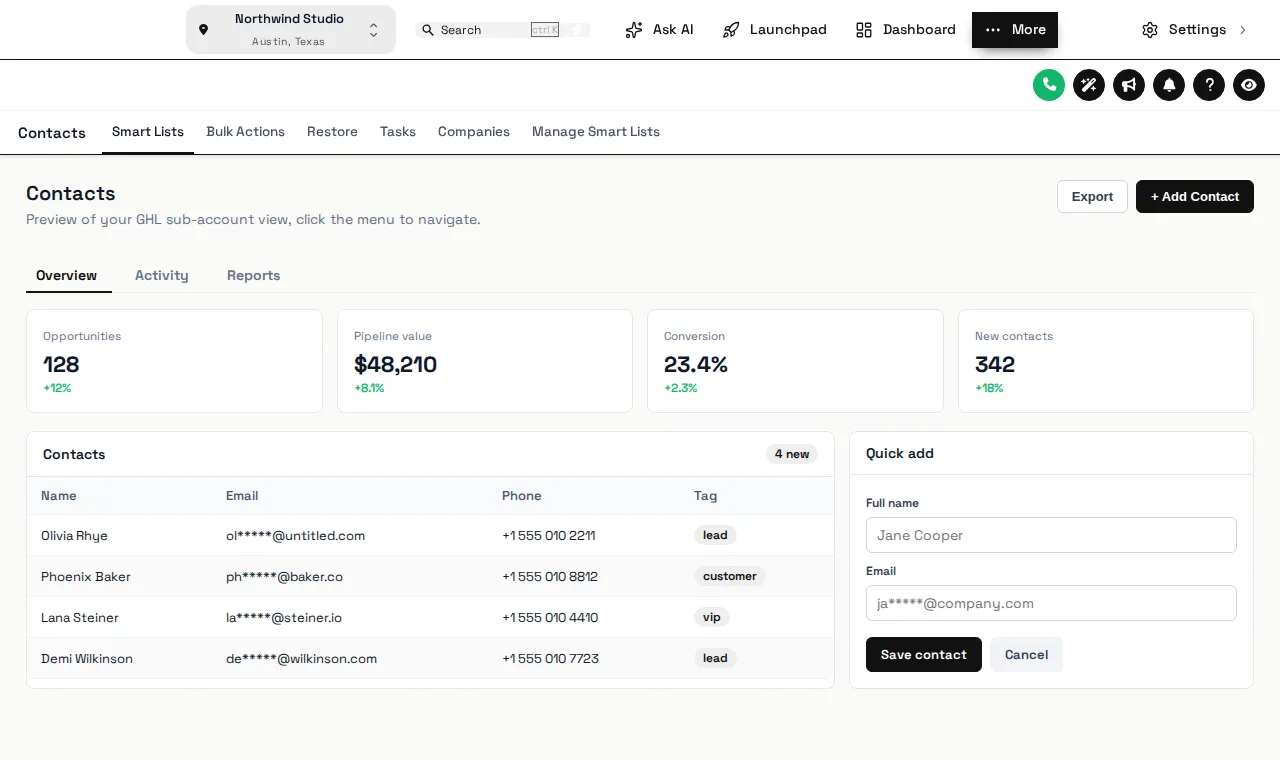
Task: Click the Full name input field
Action: pyautogui.click(x=1051, y=535)
